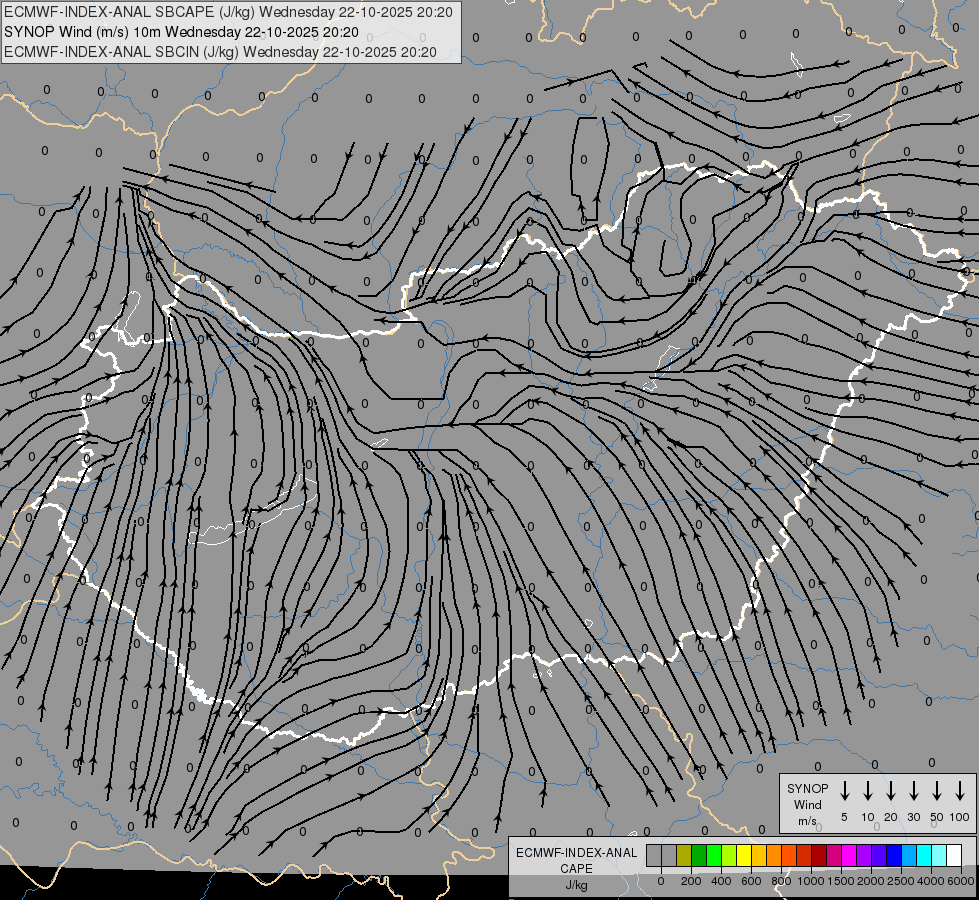The height and width of the screenshot is (900, 979).
Task: Pick the sky blue CAPE swatch after 2500
Action: point(910,855)
